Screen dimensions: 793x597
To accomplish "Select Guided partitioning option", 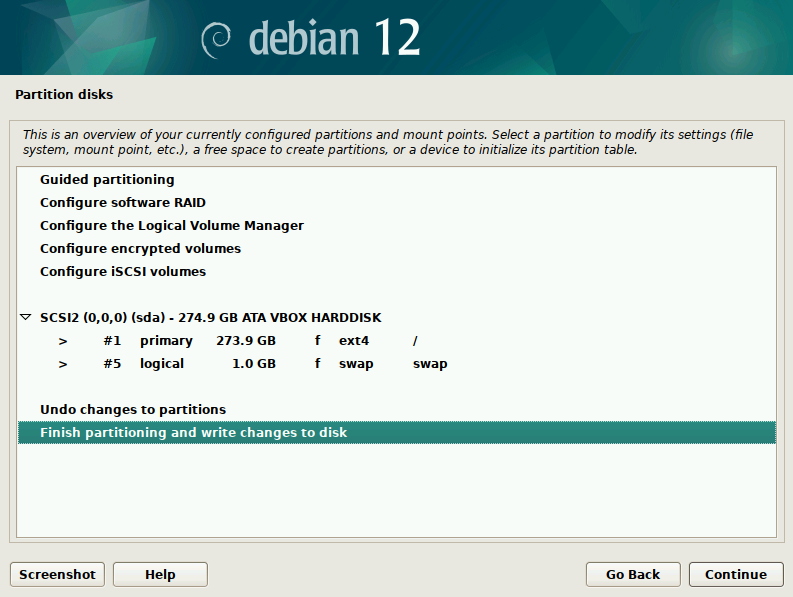I will point(396,180).
